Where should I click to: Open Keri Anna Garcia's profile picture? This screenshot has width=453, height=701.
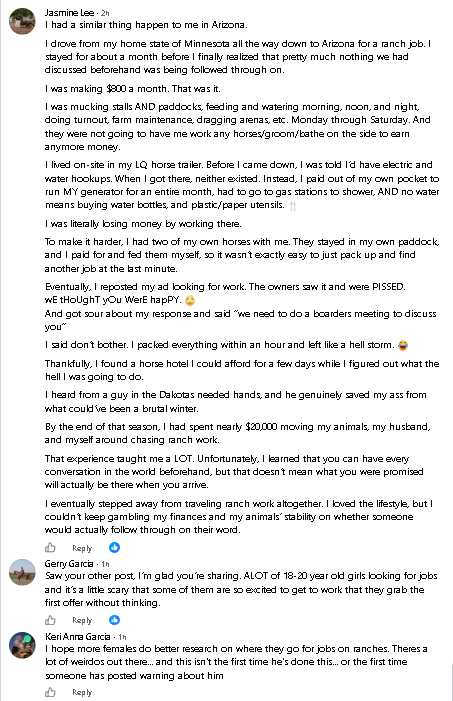click(22, 645)
